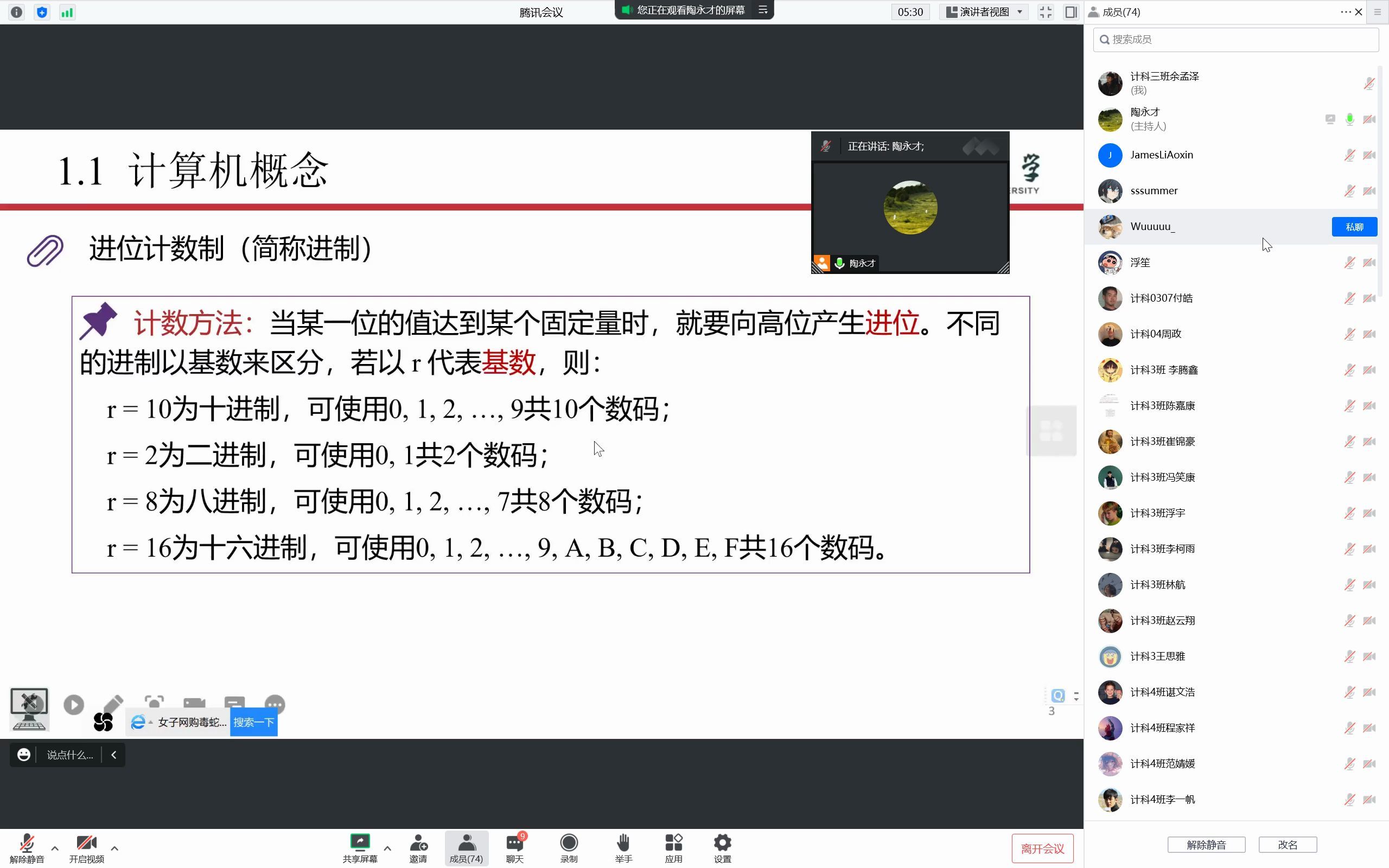Open the screen sharing panel

pyautogui.click(x=360, y=847)
